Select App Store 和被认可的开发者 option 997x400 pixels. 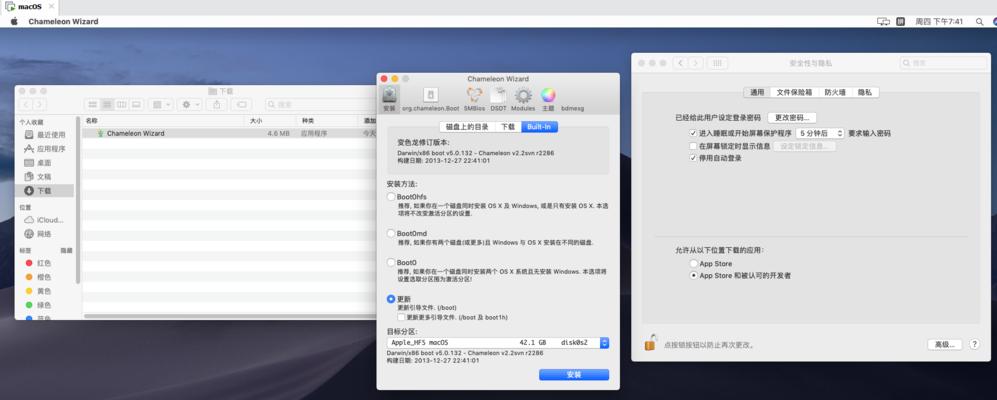[x=694, y=276]
